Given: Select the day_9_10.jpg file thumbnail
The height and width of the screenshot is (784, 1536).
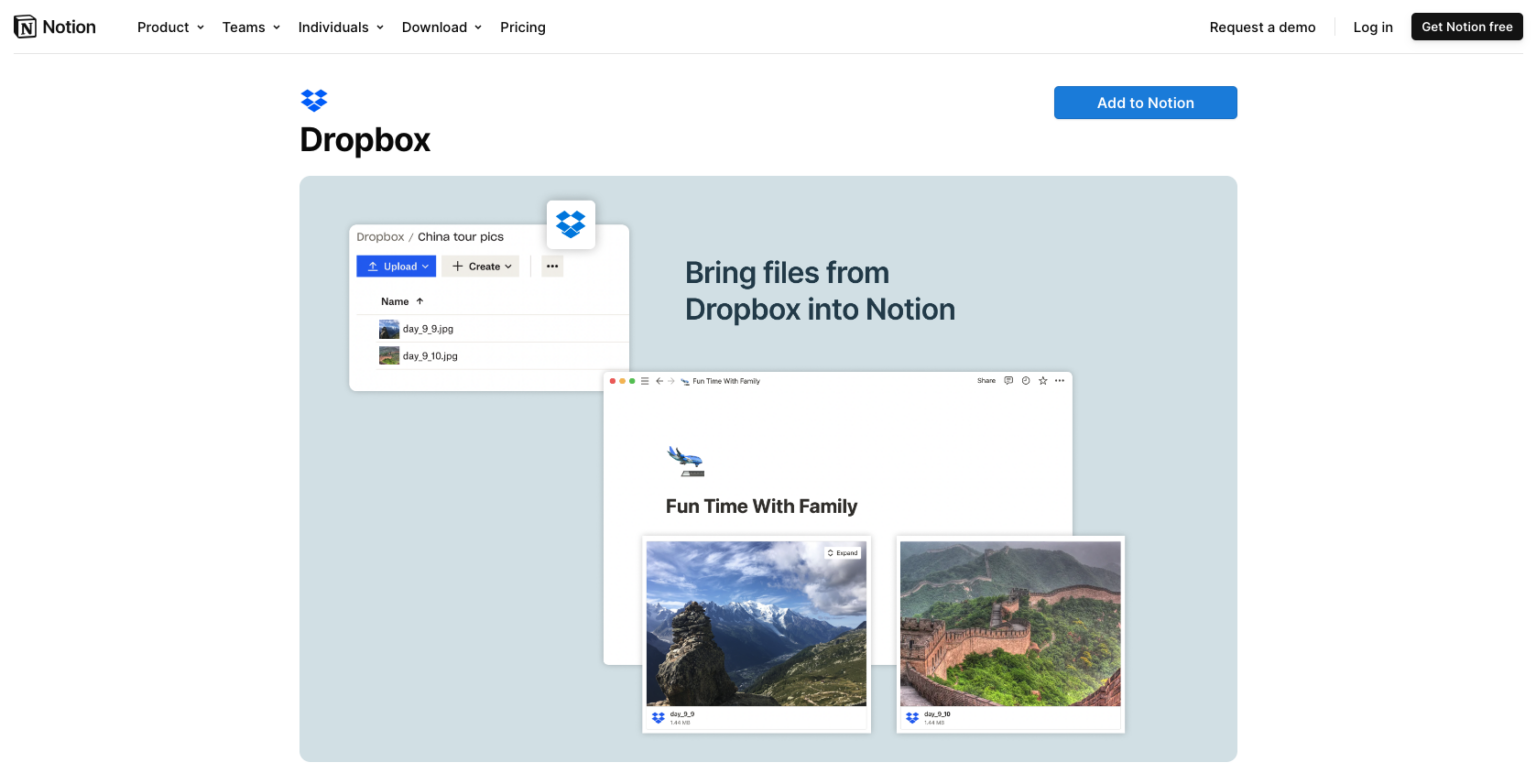Looking at the screenshot, I should (x=389, y=355).
